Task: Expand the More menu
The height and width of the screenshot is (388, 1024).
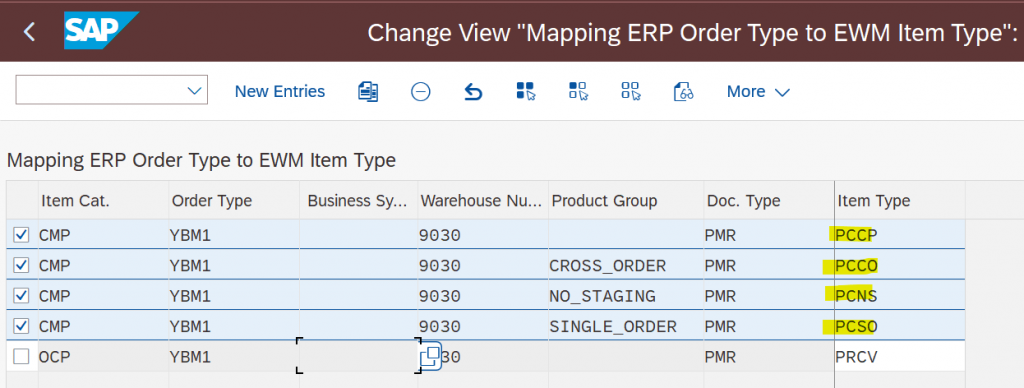Action: [x=758, y=92]
